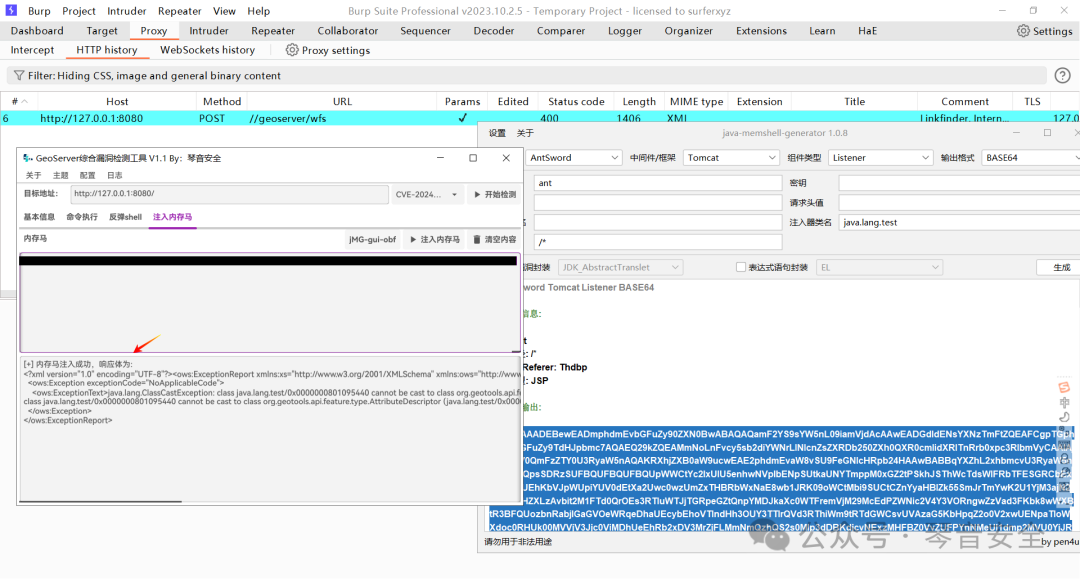Select the 注入内存马 tab
1080x579 pixels.
pos(172,217)
